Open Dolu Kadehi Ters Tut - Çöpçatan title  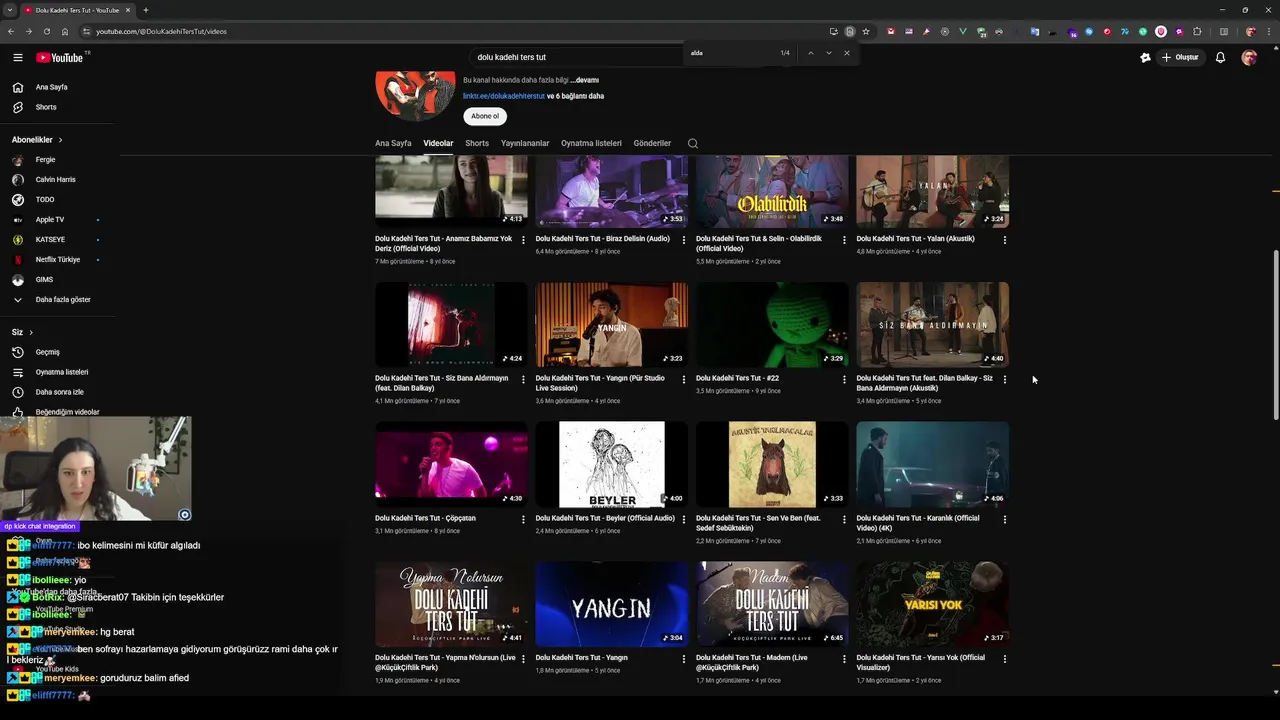tap(425, 518)
